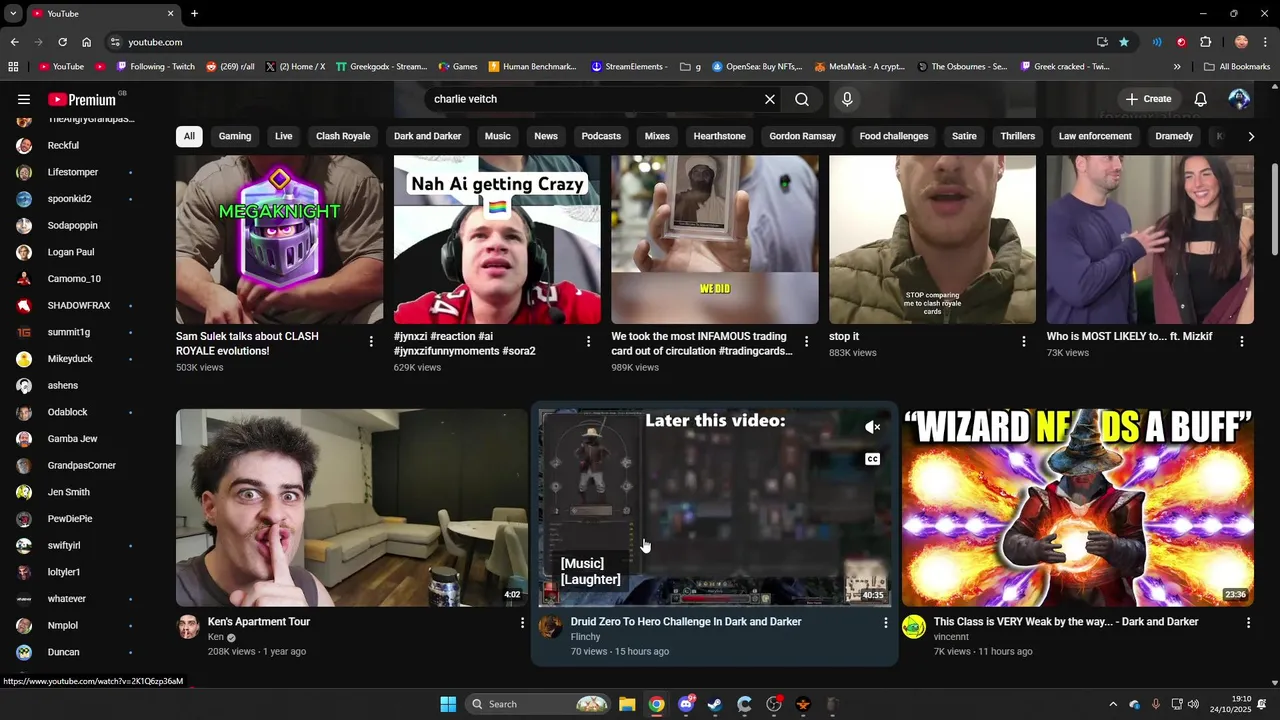Open options for This Class is VERY Weak
Image resolution: width=1280 pixels, height=720 pixels.
click(x=1248, y=622)
